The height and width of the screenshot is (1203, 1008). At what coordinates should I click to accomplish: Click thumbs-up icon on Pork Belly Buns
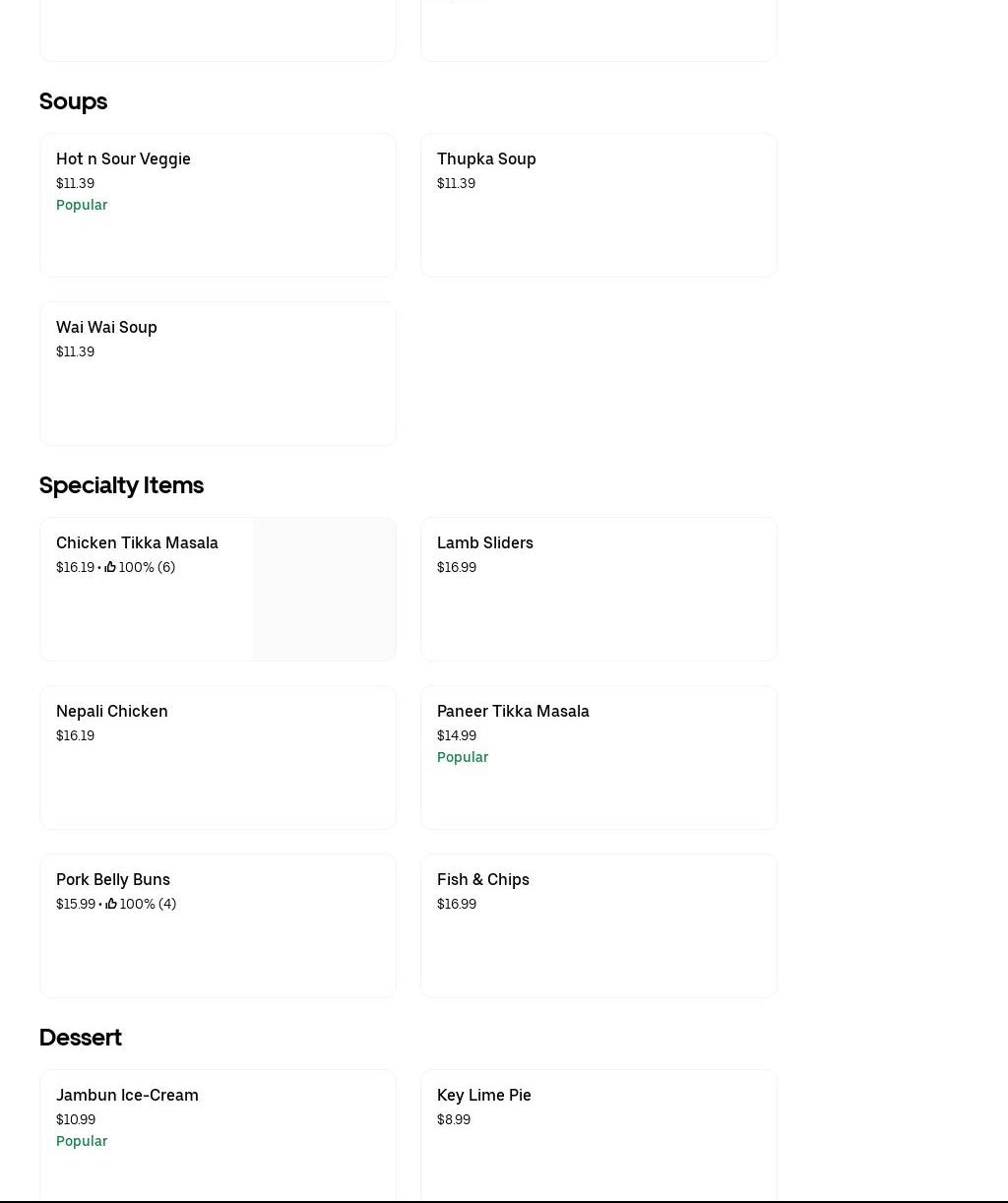pos(111,904)
